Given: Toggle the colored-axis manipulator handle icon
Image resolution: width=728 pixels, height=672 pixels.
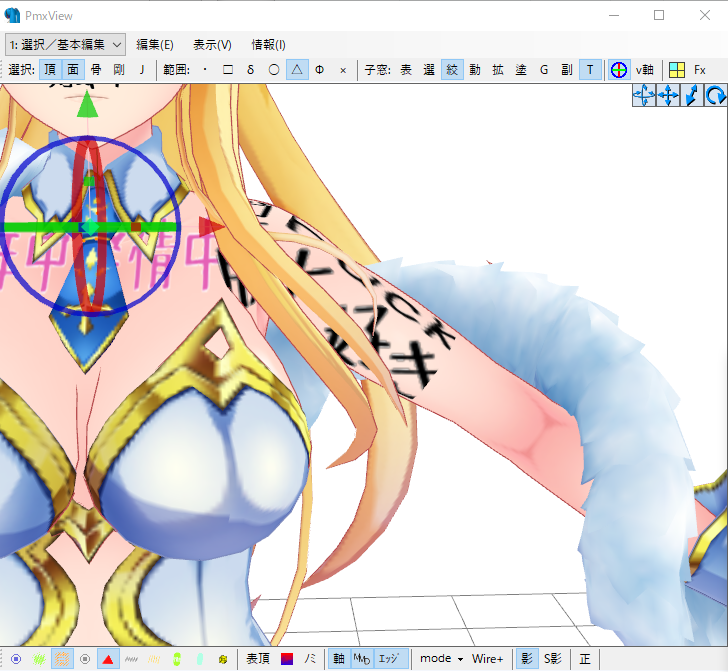Looking at the screenshot, I should 619,70.
